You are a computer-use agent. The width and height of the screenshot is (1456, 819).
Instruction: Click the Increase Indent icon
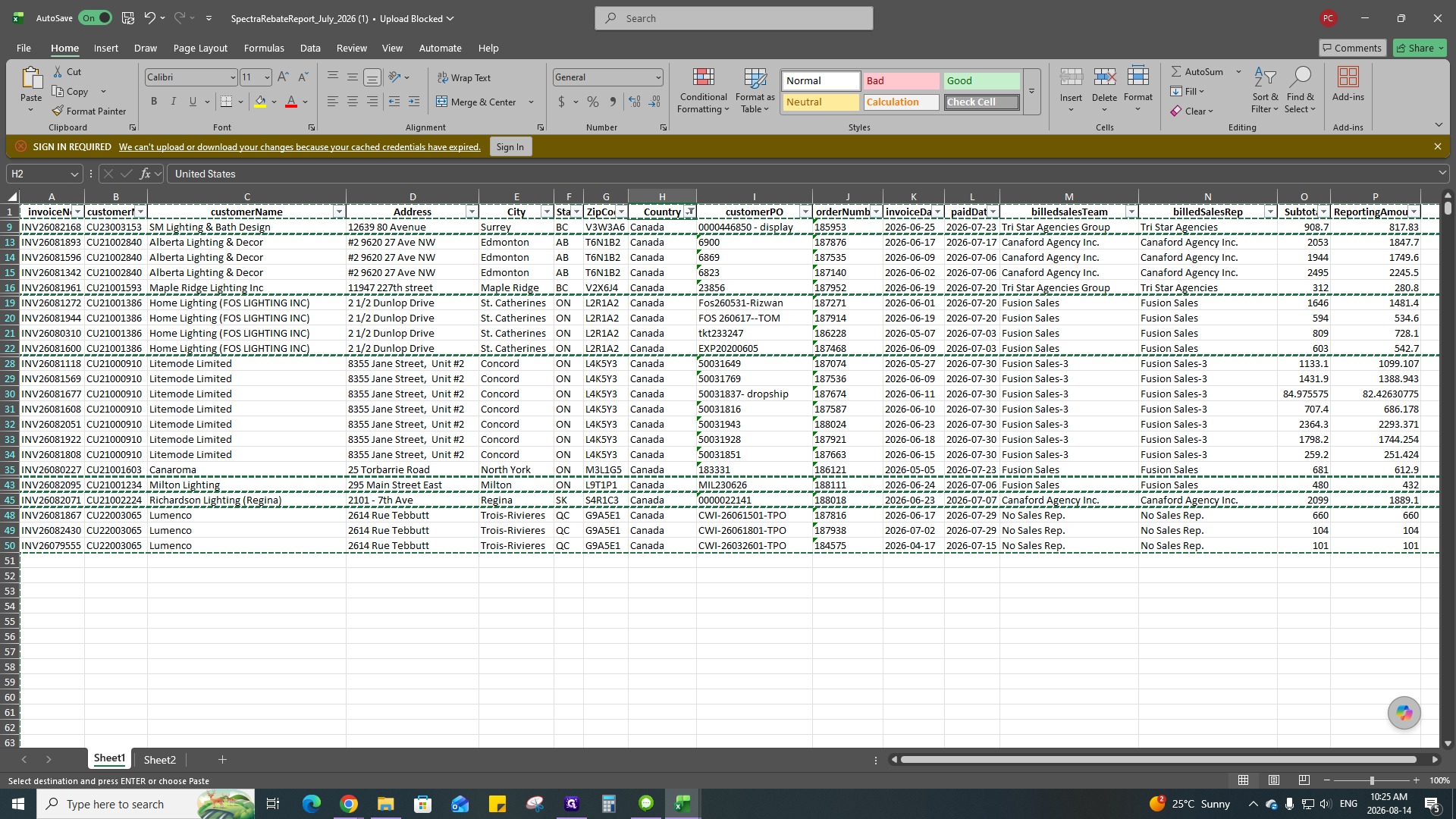[414, 102]
